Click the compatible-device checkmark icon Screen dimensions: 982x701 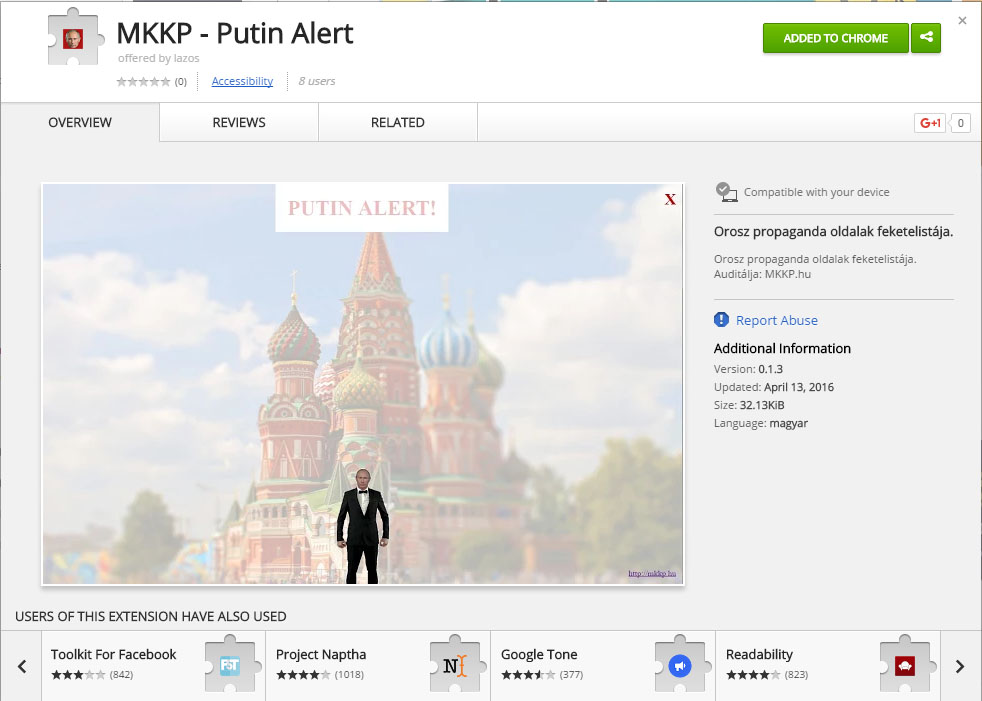coord(726,192)
